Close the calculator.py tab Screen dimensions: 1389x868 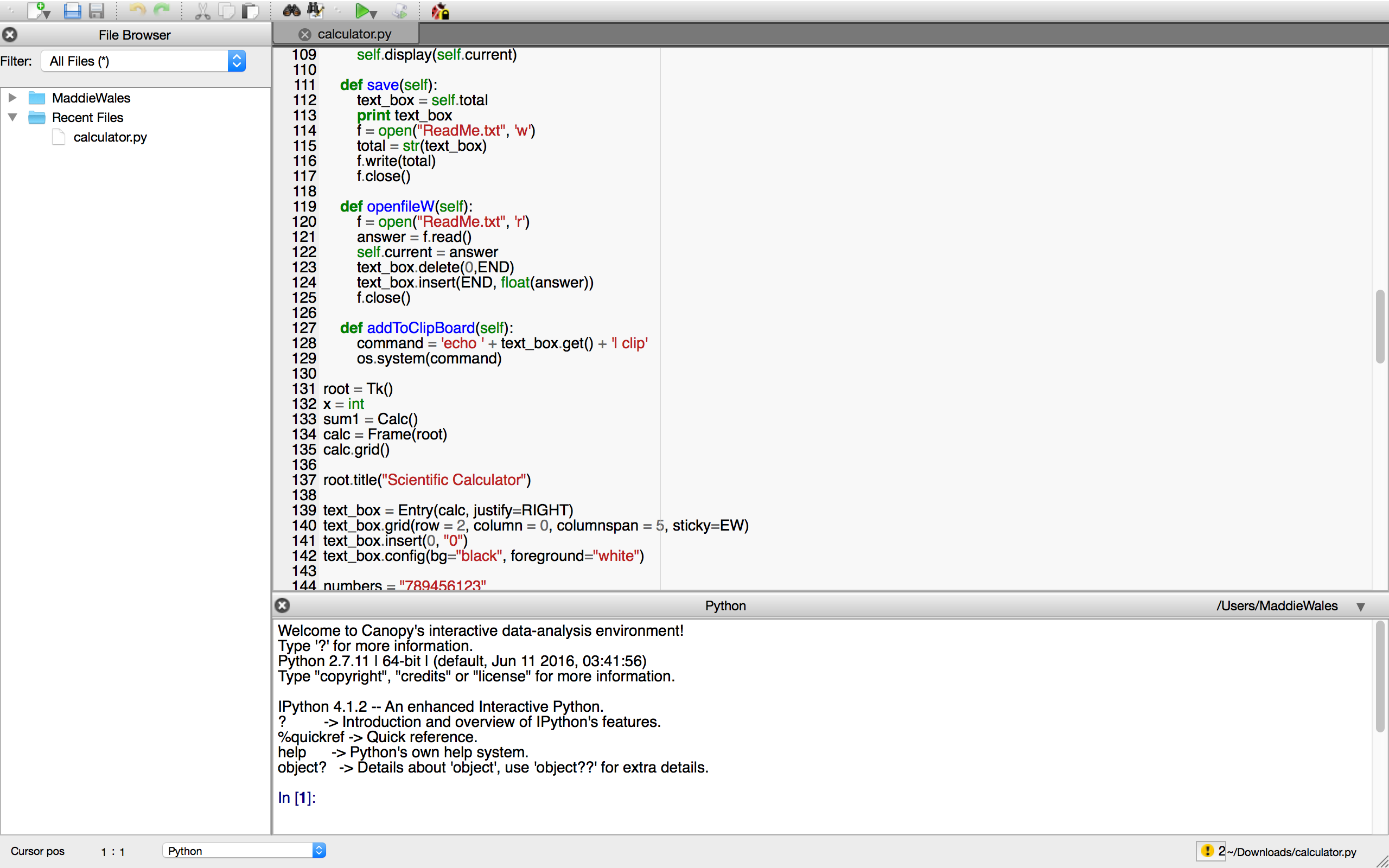coord(305,34)
